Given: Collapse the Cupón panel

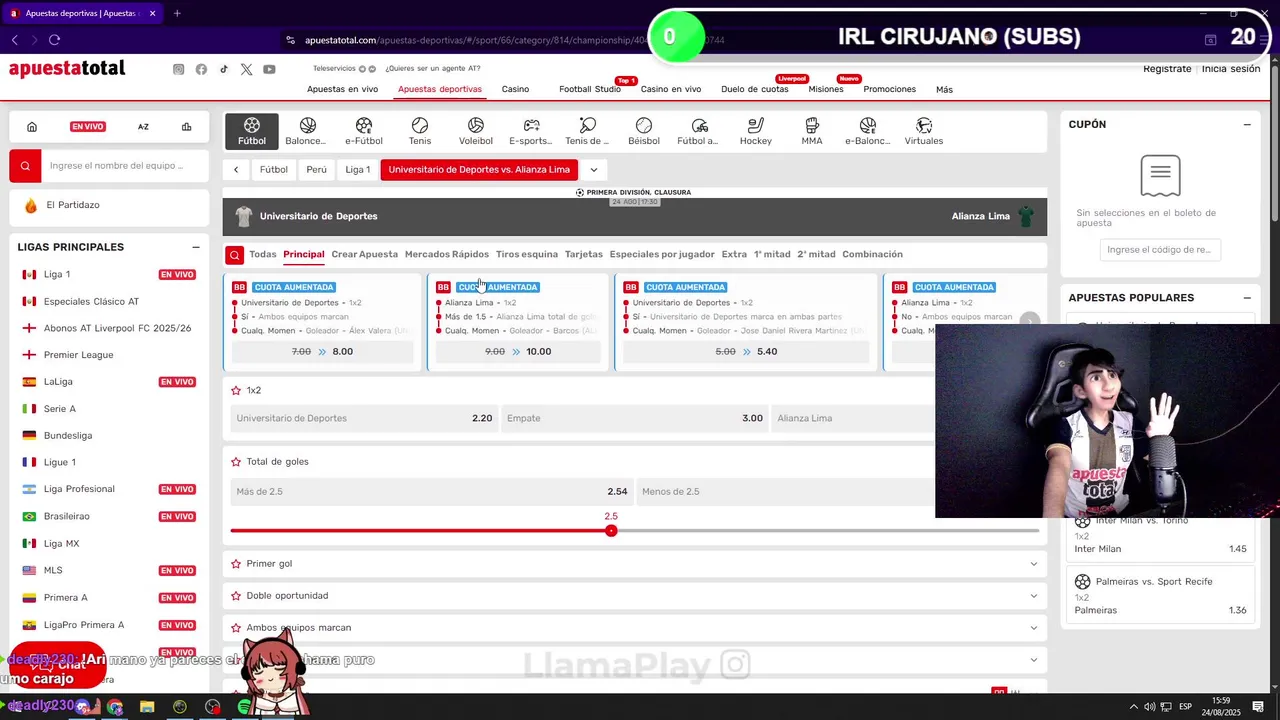Looking at the screenshot, I should click(1247, 125).
